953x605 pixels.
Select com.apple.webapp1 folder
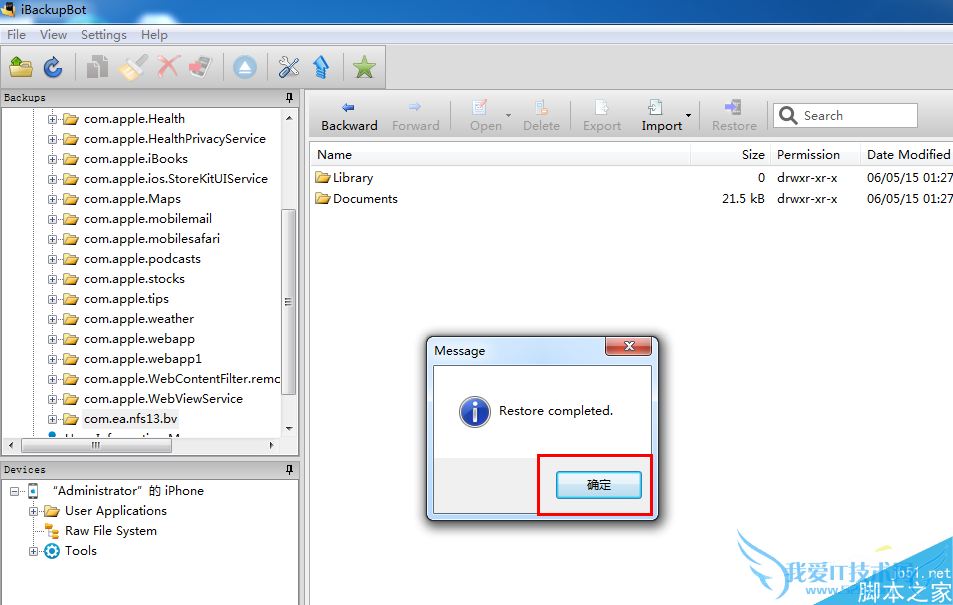click(143, 359)
